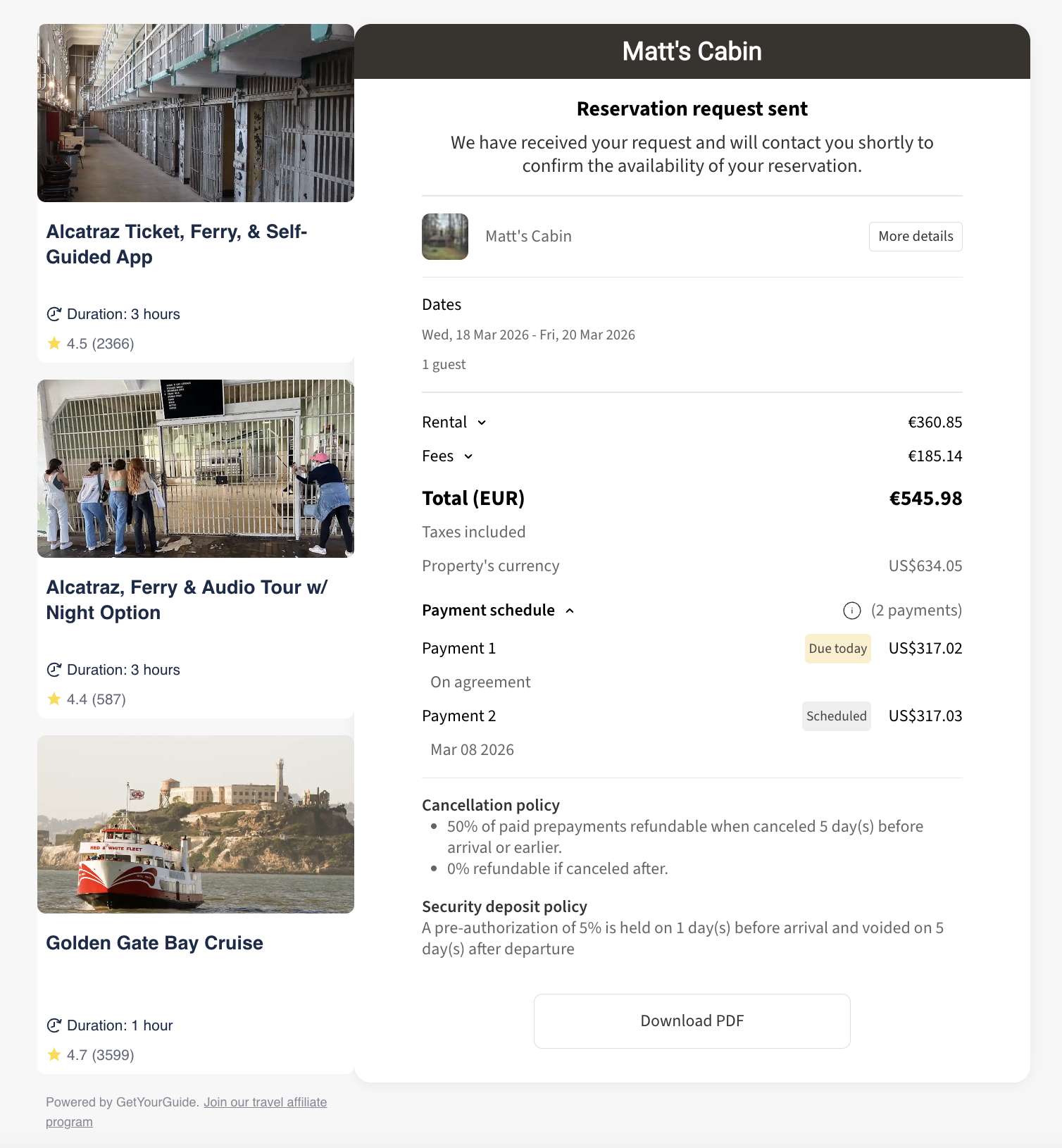Image resolution: width=1062 pixels, height=1148 pixels.
Task: Click the Due today payment badge
Action: (x=837, y=649)
